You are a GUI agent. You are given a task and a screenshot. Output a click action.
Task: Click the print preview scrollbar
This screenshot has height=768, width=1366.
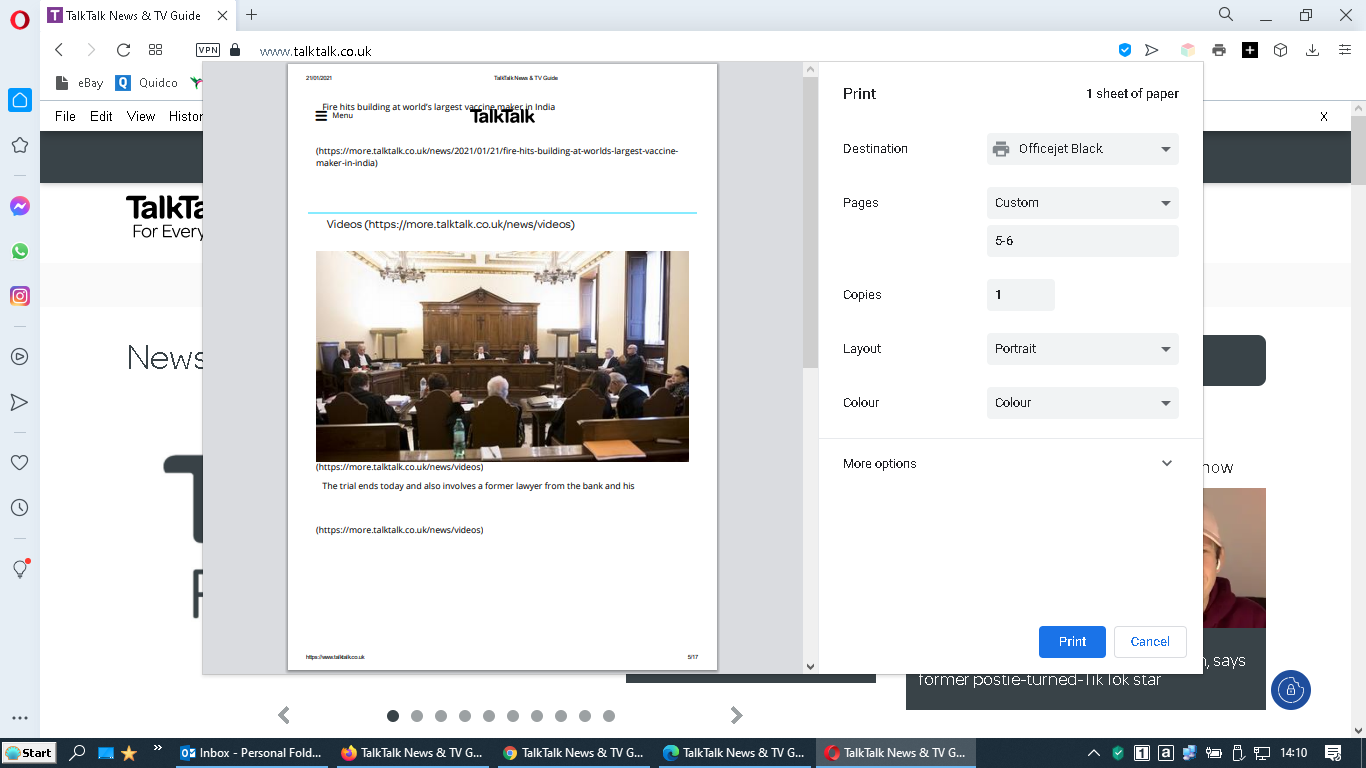810,224
